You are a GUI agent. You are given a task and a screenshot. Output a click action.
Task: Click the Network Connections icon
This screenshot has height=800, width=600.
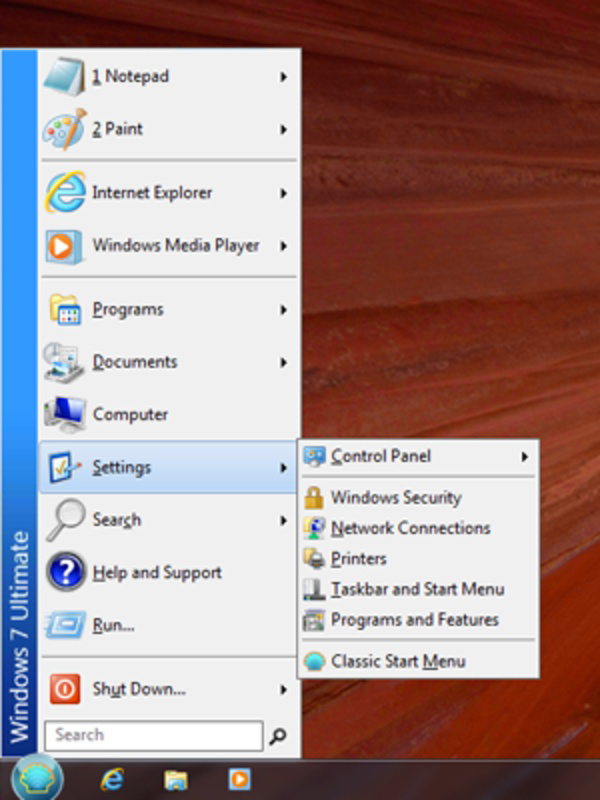314,528
